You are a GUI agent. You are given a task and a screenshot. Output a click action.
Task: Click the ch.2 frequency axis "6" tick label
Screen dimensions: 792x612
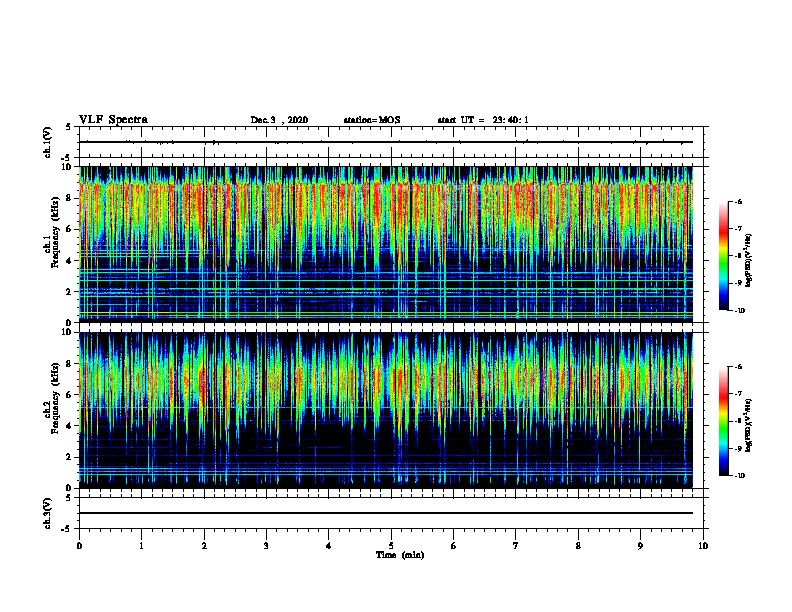point(69,395)
